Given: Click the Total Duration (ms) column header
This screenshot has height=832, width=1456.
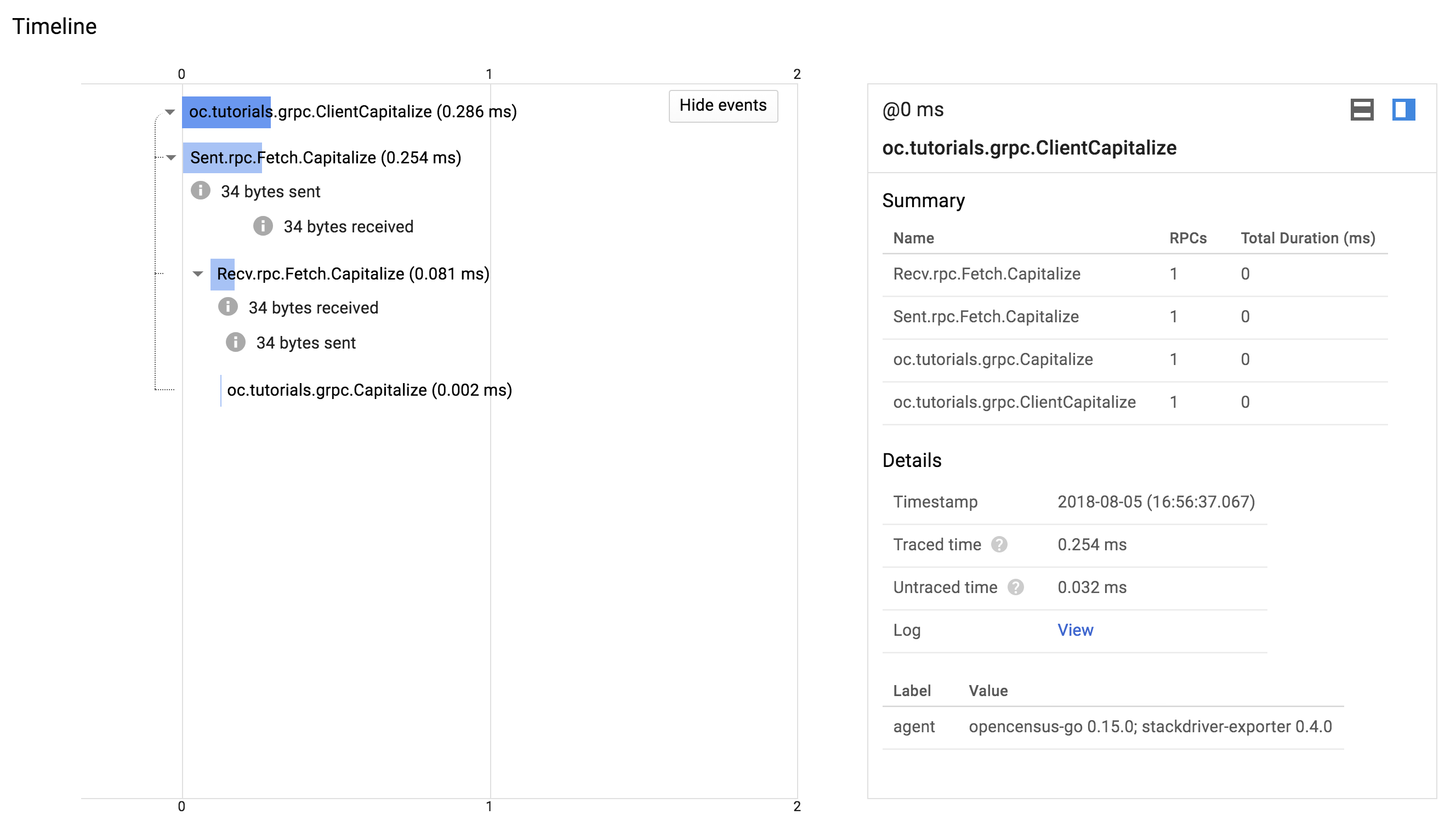Looking at the screenshot, I should [1307, 238].
